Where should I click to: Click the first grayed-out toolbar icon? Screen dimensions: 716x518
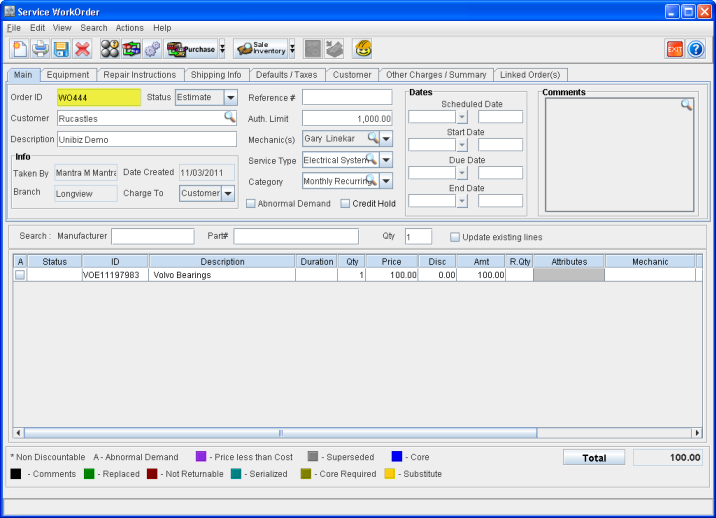pyautogui.click(x=313, y=49)
